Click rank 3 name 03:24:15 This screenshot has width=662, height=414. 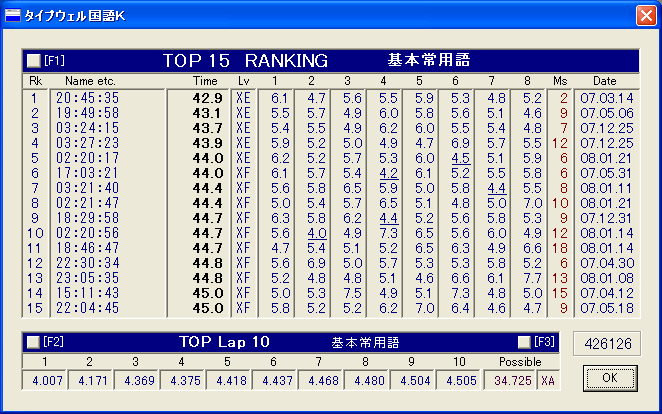[88, 128]
